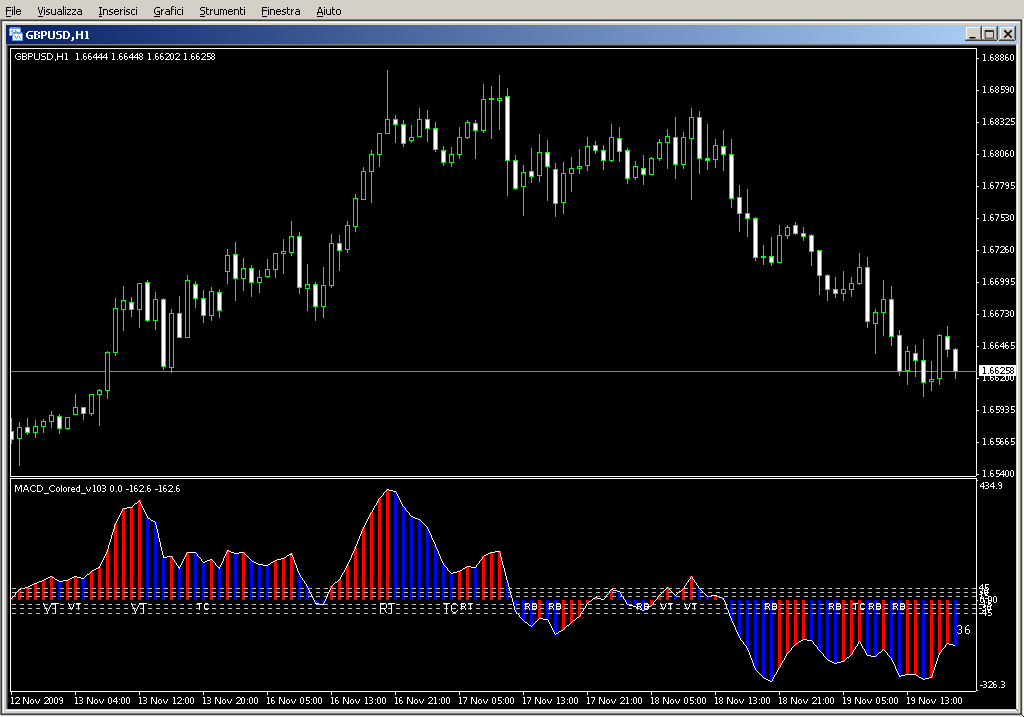Viewport: 1024px width, 717px height.
Task: Click the 16 Nov 05:00 time axis label
Action: point(294,701)
